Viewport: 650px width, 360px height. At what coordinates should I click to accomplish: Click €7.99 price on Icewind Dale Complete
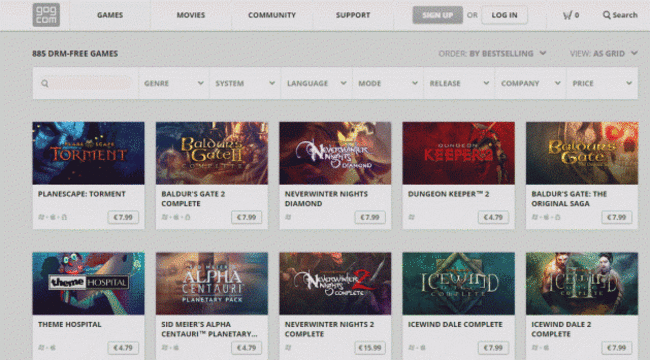(x=493, y=348)
